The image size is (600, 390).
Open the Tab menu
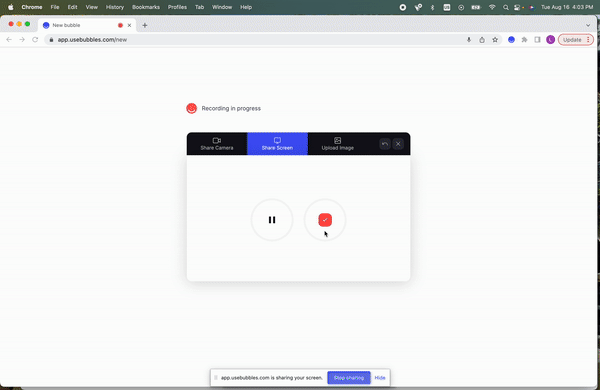199,7
